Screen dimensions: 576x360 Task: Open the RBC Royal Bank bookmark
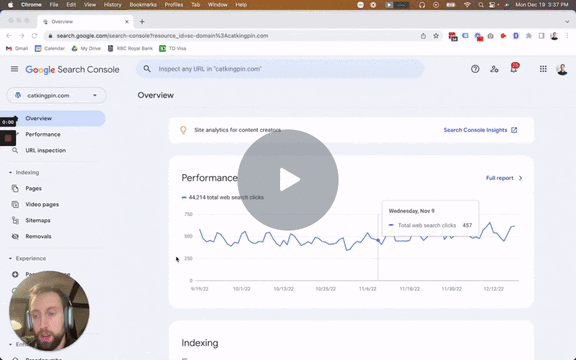[130, 48]
